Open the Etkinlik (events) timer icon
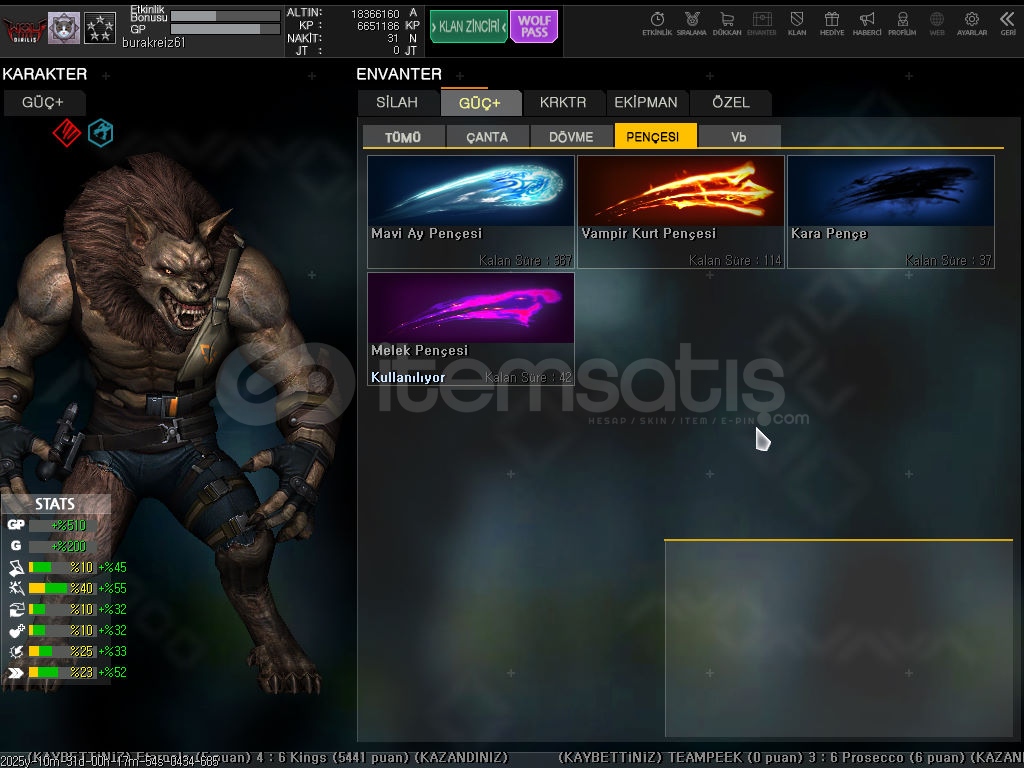Viewport: 1024px width, 768px height. (x=657, y=24)
